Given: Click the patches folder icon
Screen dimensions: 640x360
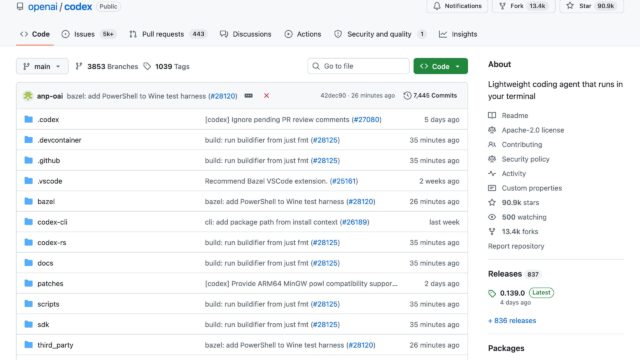Looking at the screenshot, I should click(x=29, y=283).
